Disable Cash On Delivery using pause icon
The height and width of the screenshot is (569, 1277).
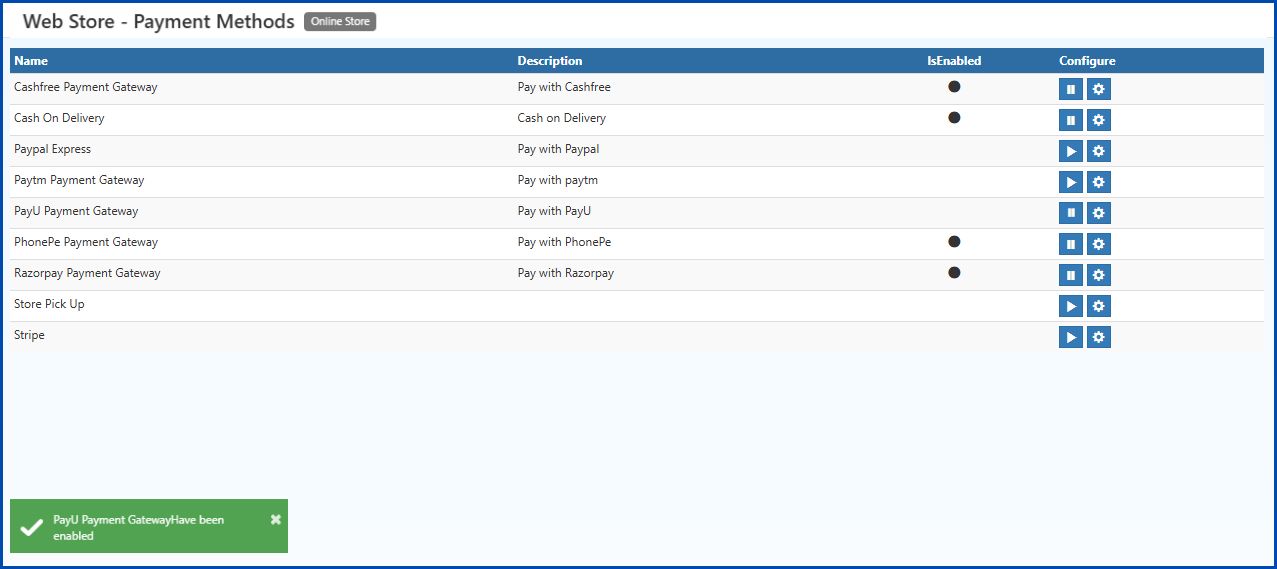[x=1070, y=120]
